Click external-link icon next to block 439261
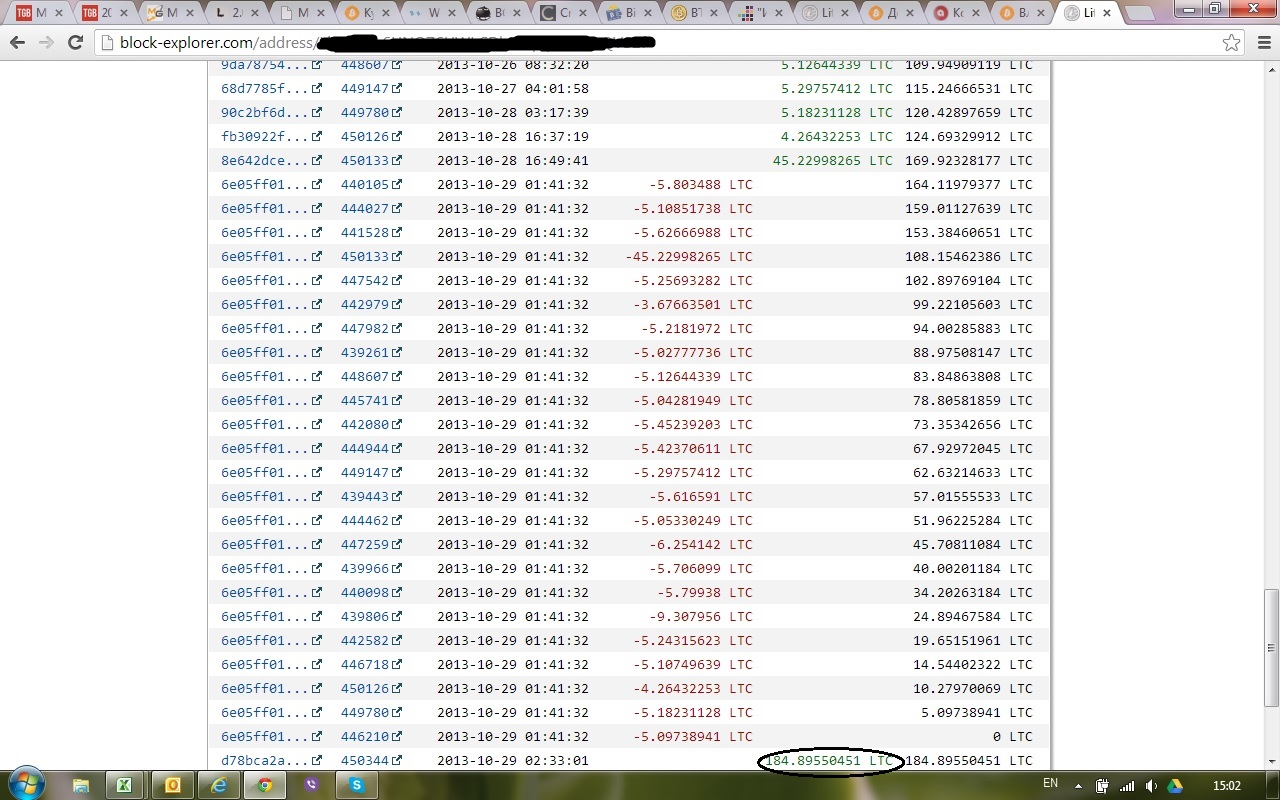1280x800 pixels. pyautogui.click(x=397, y=352)
